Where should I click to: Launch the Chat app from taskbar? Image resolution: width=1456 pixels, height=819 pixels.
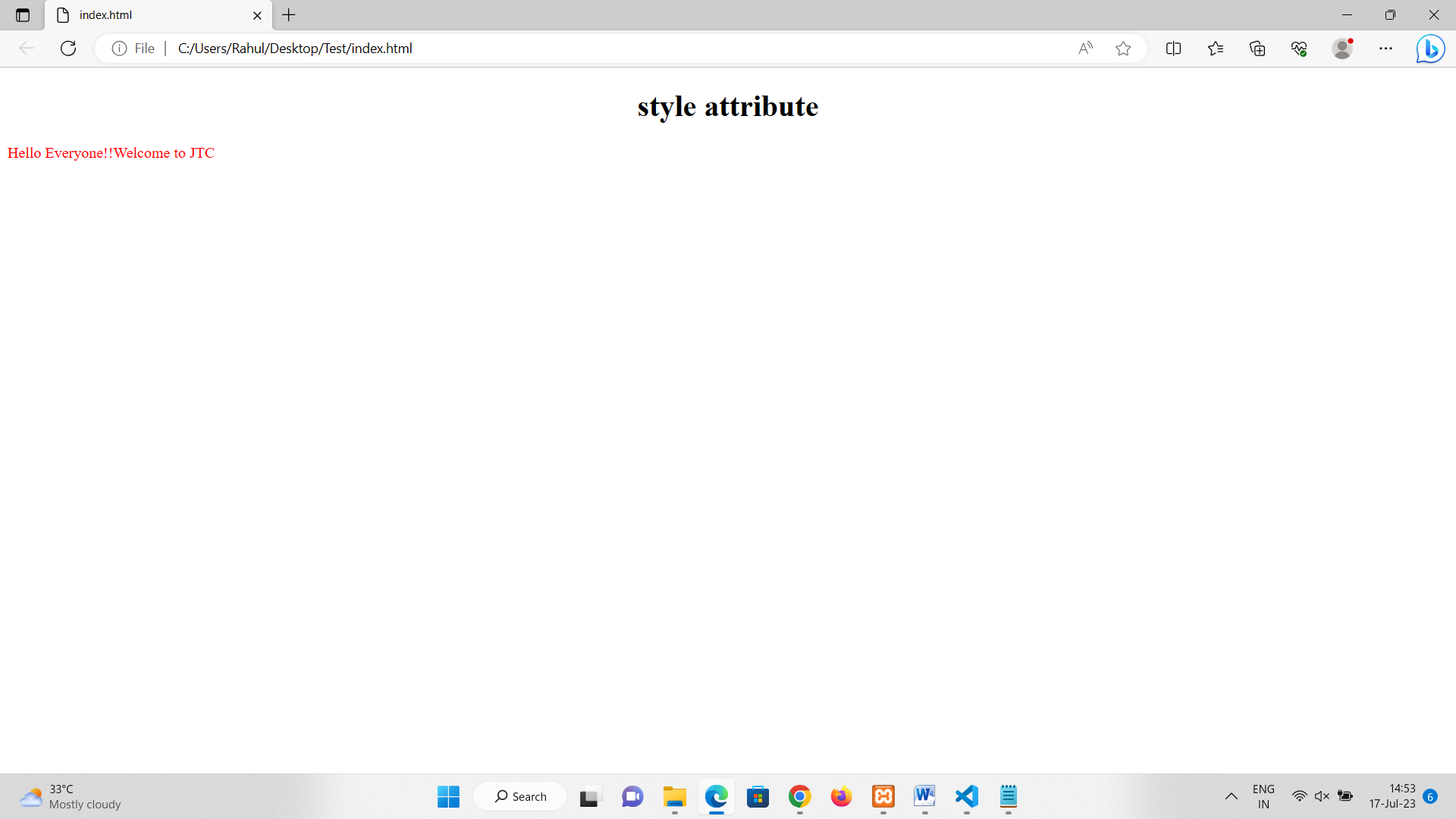coord(632,796)
